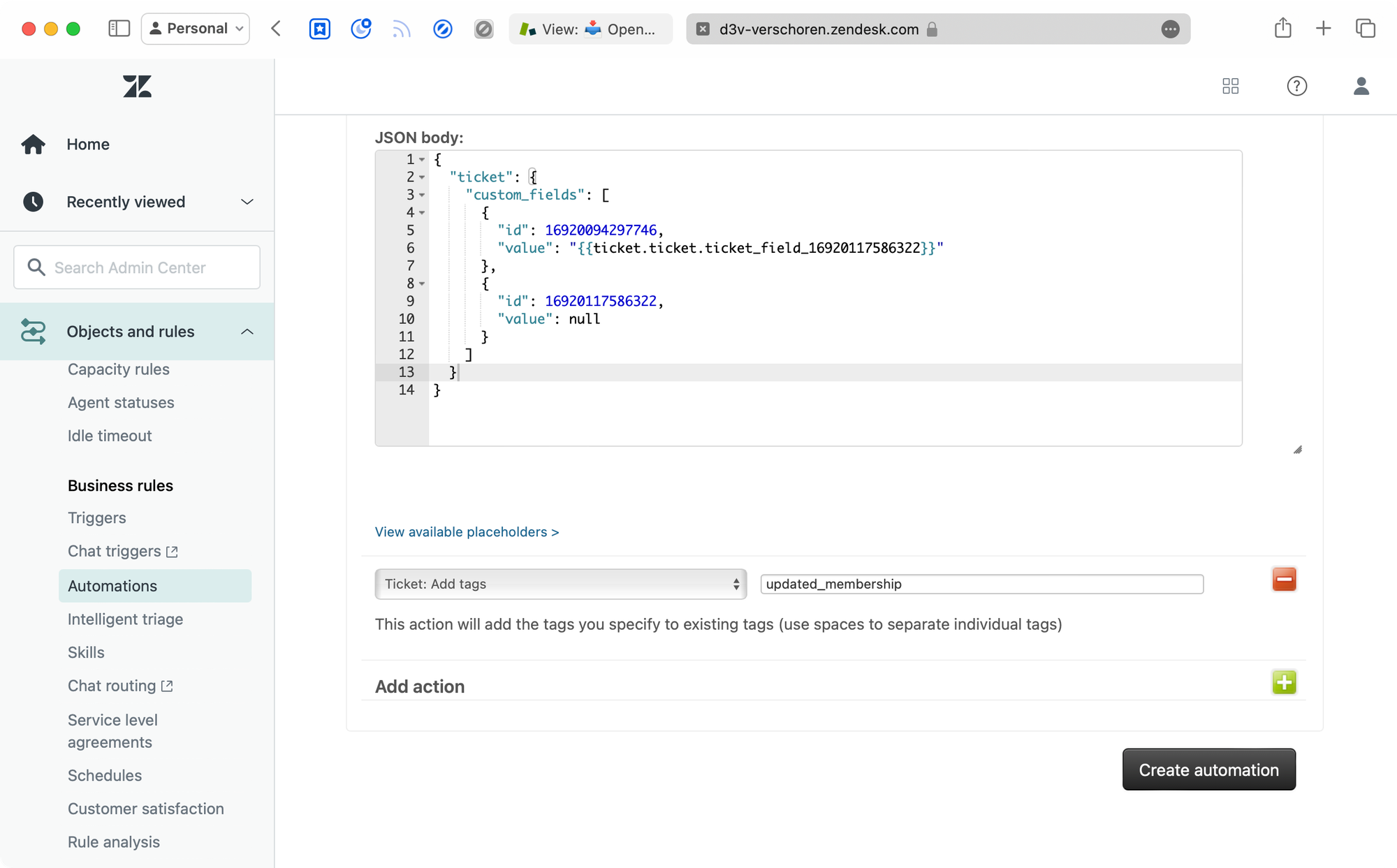
Task: Collapse the Objects and rules section
Action: (247, 332)
